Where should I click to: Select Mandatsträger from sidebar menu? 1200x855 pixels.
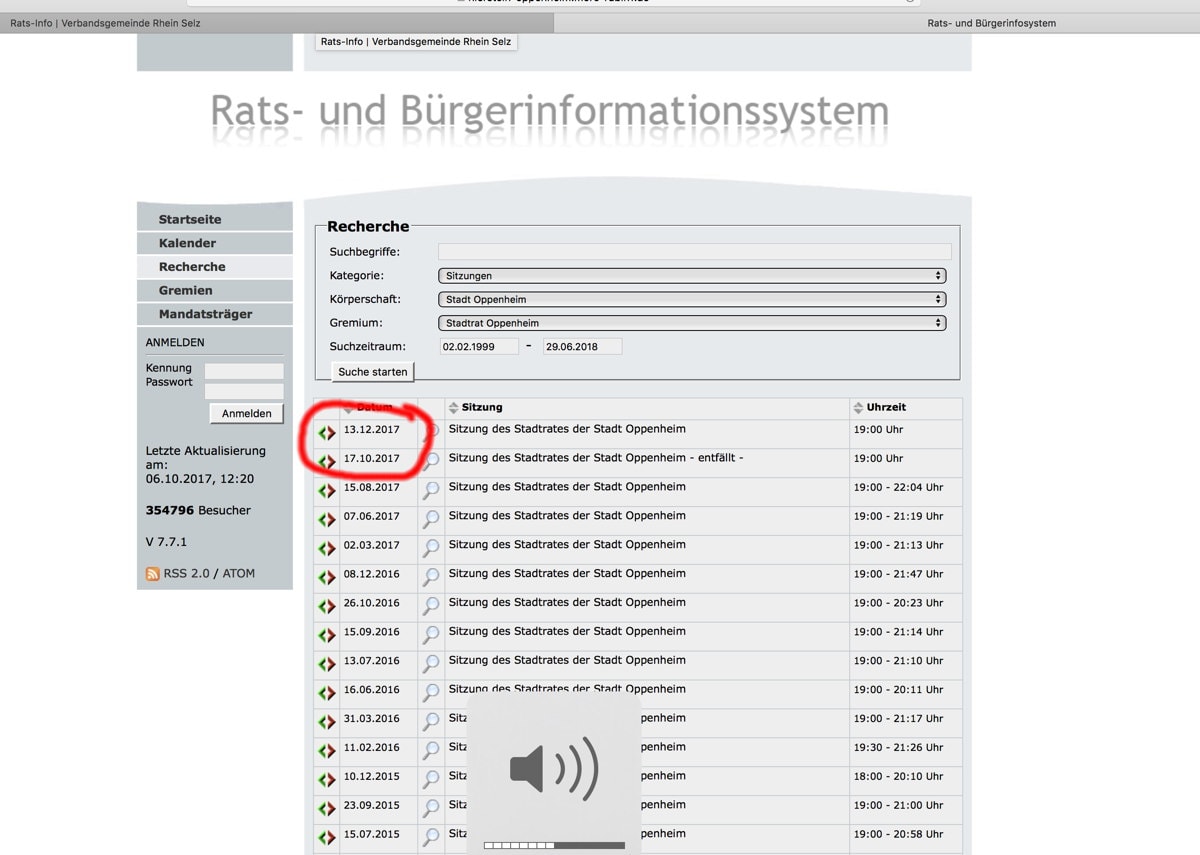click(205, 314)
